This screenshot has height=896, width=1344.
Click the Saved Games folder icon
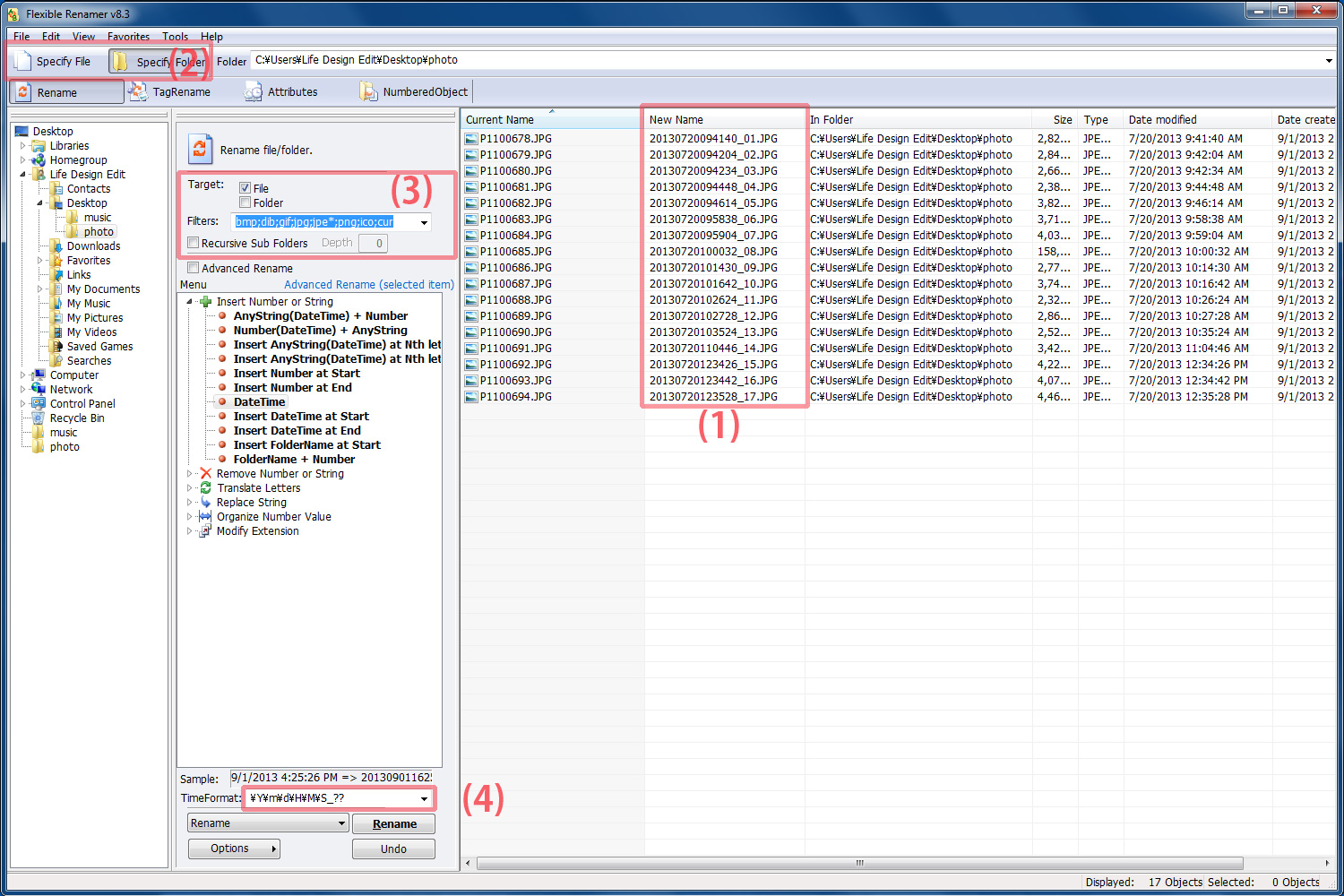click(56, 346)
